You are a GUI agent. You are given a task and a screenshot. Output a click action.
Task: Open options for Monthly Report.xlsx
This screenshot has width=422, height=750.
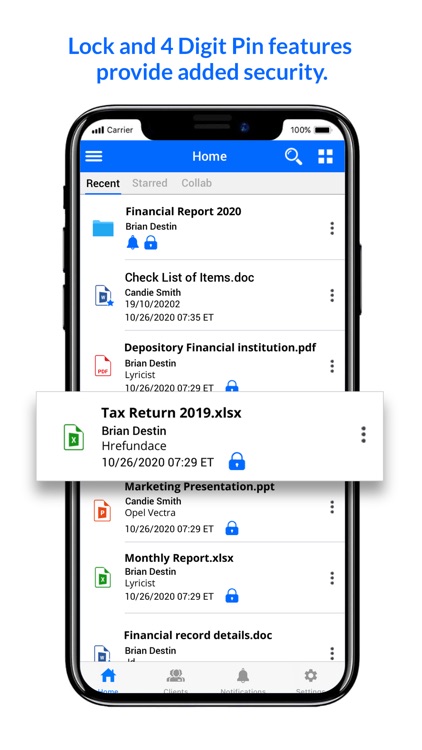(x=332, y=577)
